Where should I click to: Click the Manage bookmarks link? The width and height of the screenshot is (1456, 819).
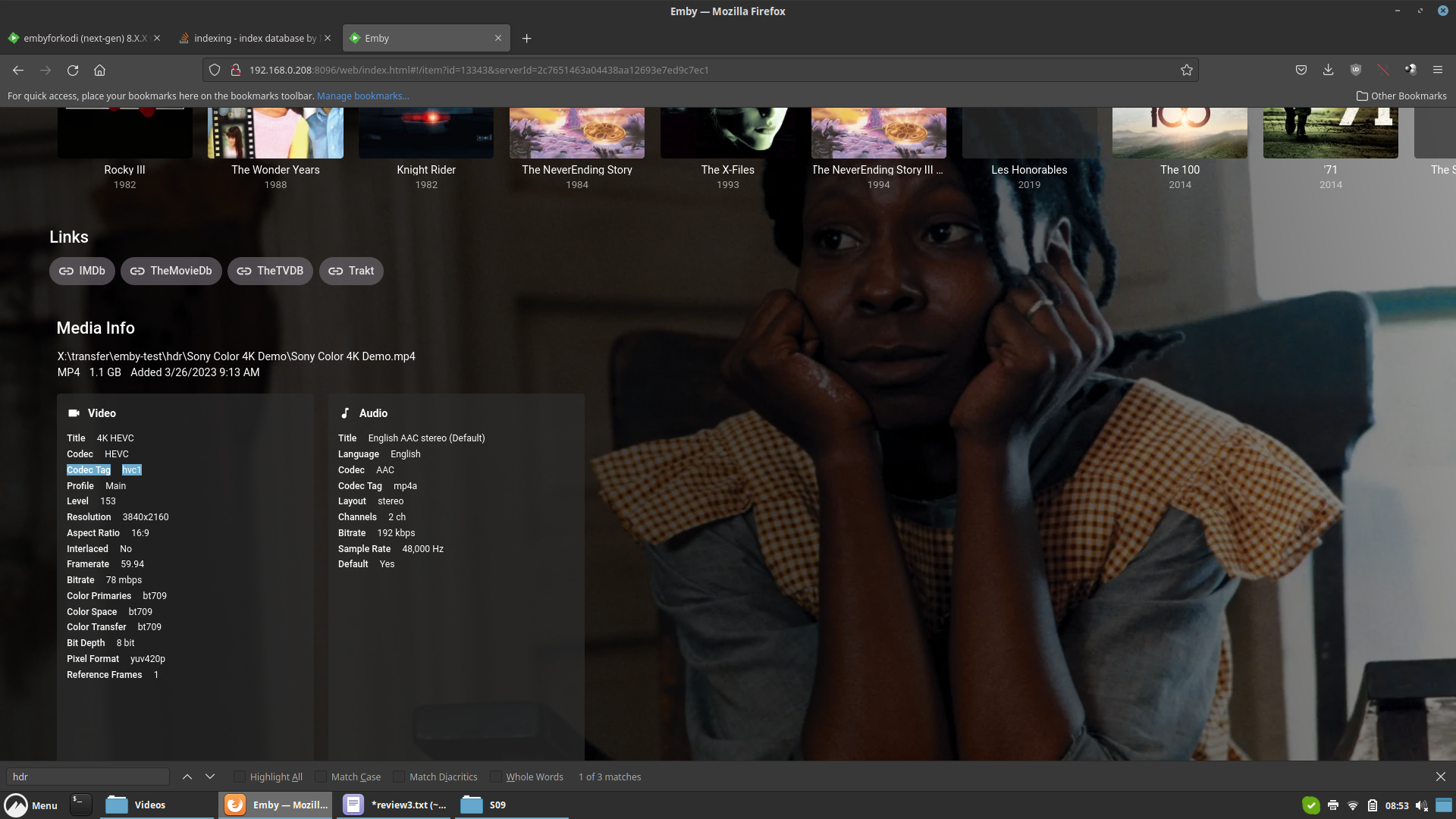coord(362,96)
